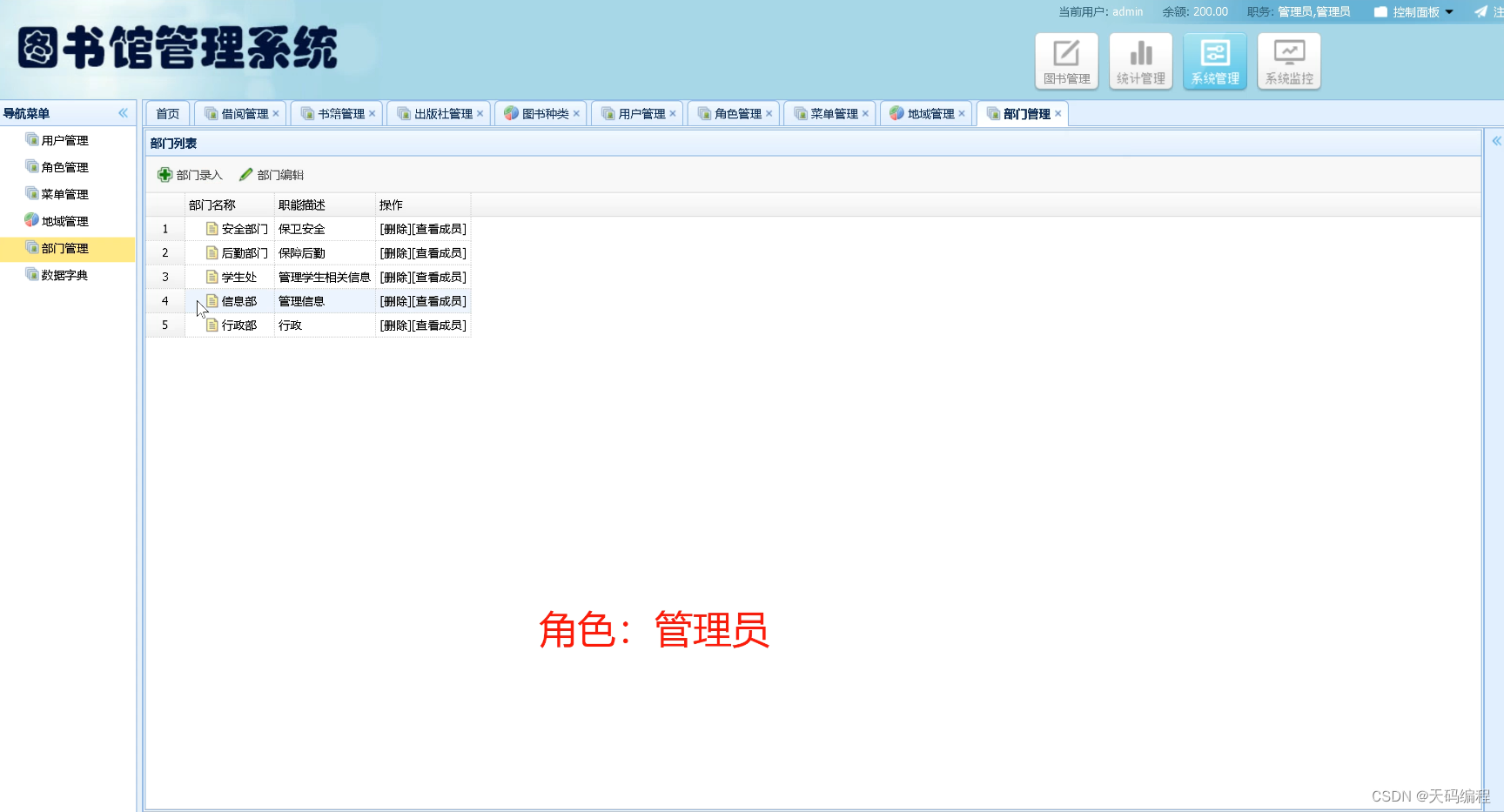Switch to the 首页 tab
Viewport: 1504px width, 812px height.
click(168, 114)
